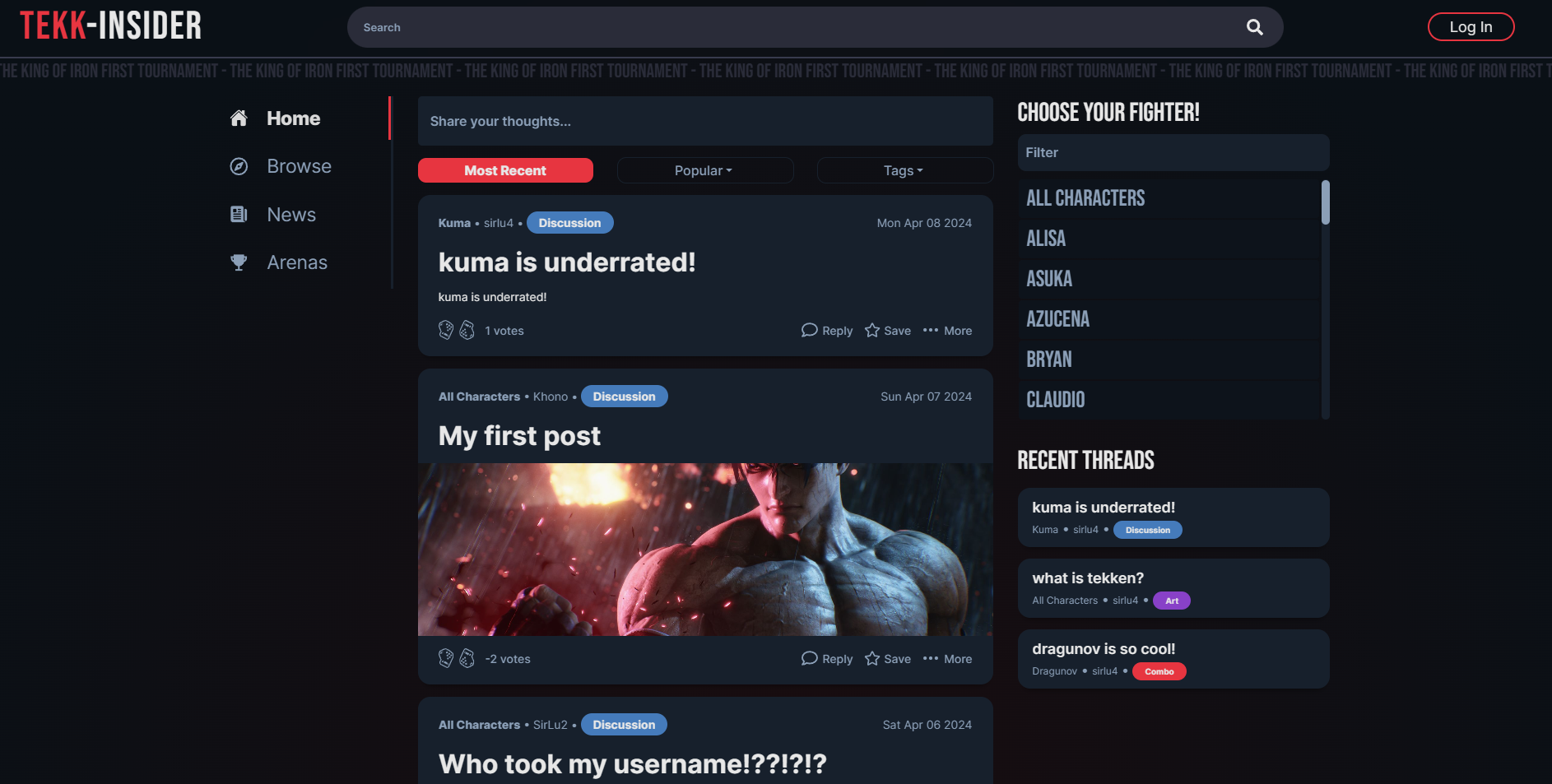Click reply bubble icon on 'My first post'
Screen dimensions: 1552x784
click(809, 658)
